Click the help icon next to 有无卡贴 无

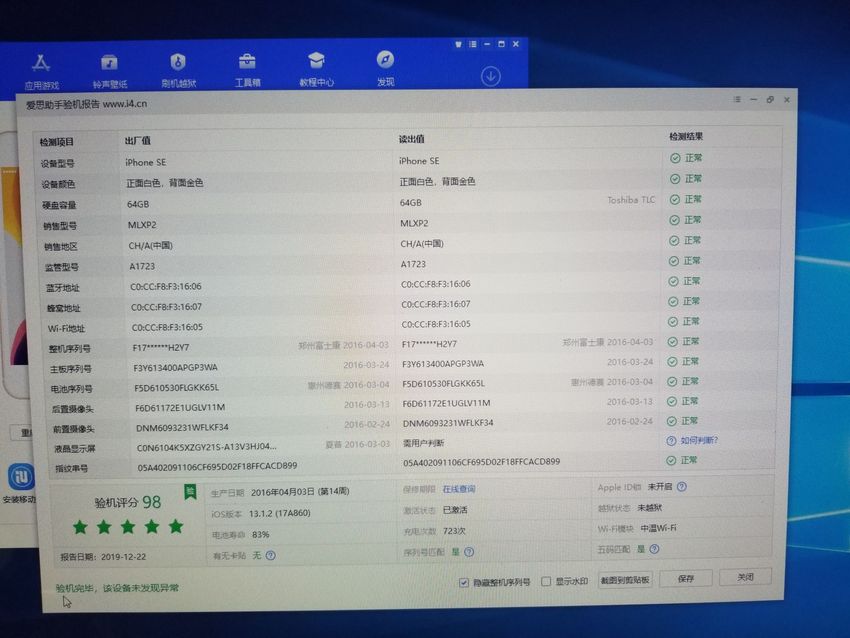tap(271, 555)
